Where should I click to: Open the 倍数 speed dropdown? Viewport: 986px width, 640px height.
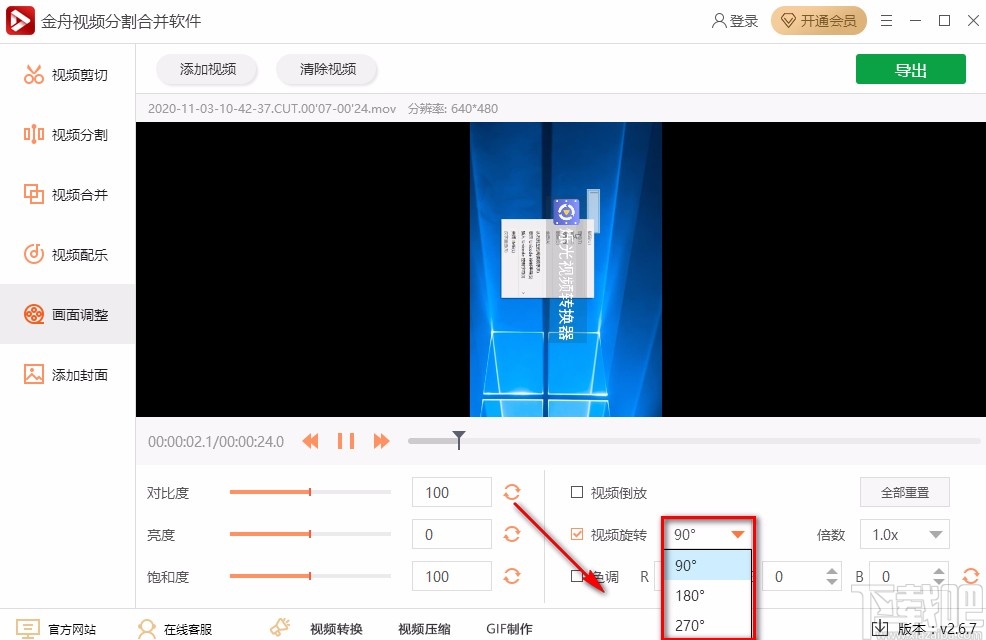coord(904,534)
